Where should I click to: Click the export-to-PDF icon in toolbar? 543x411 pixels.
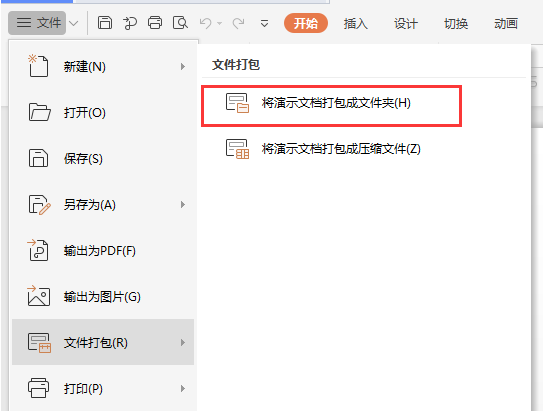130,23
